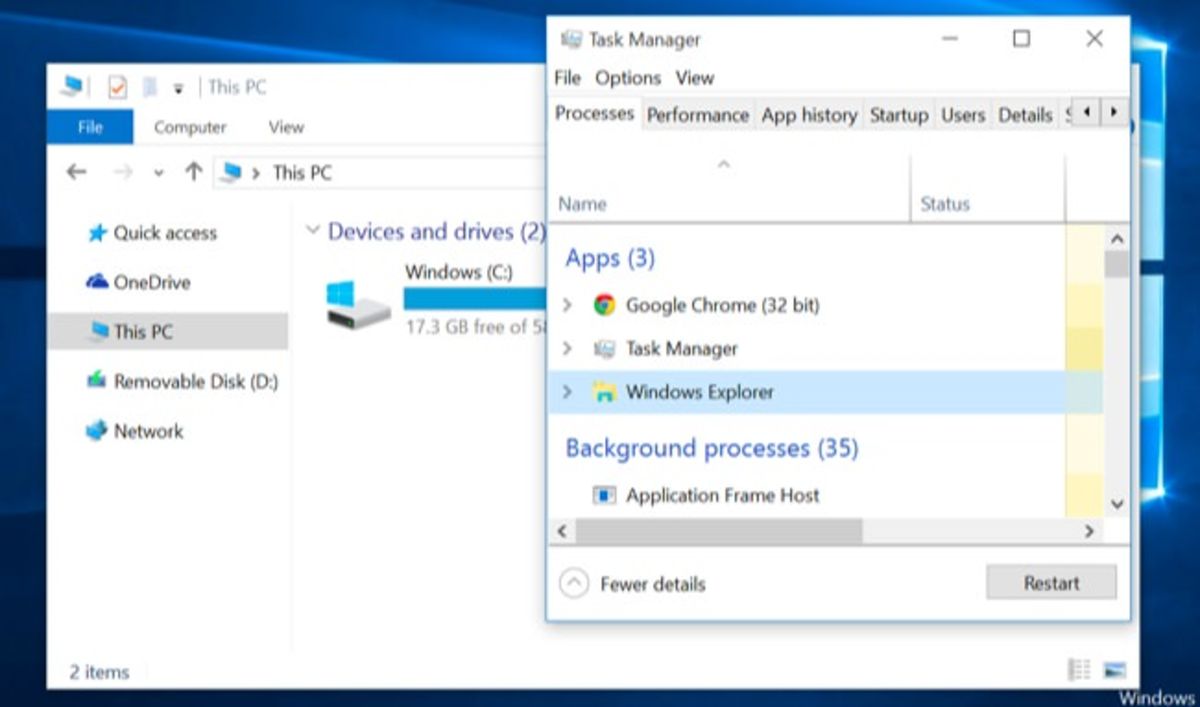Screen dimensions: 1200x707
Task: Go up one level with the up arrow
Action: point(194,172)
